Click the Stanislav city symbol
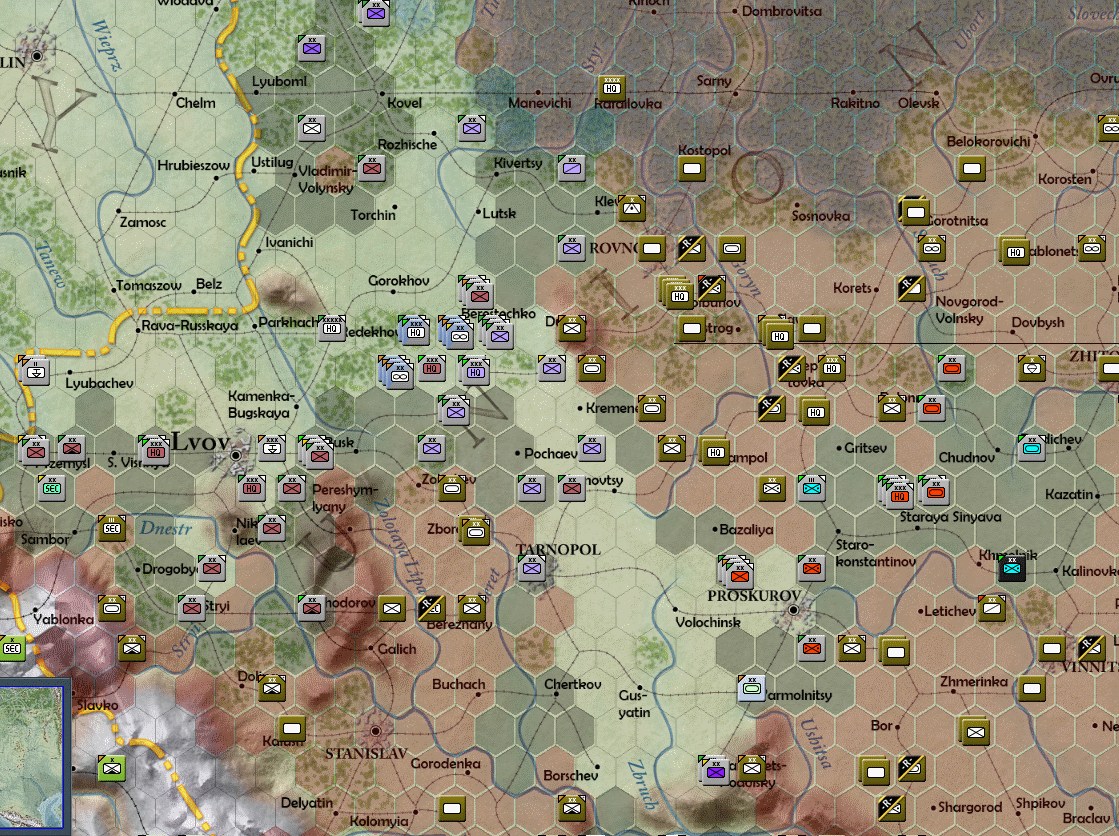The height and width of the screenshot is (836, 1119). (x=375, y=732)
